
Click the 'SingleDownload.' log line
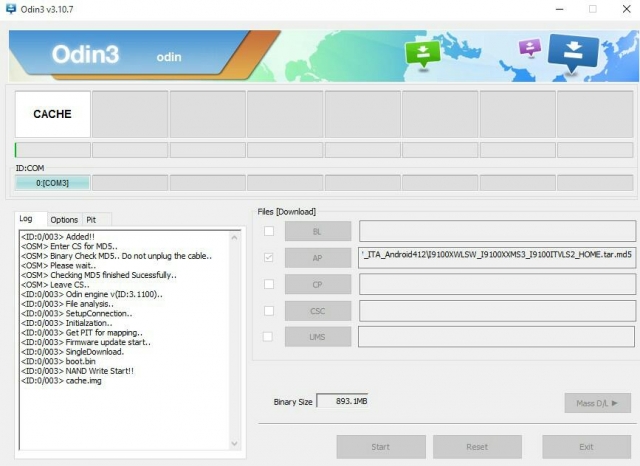[x=72, y=352]
